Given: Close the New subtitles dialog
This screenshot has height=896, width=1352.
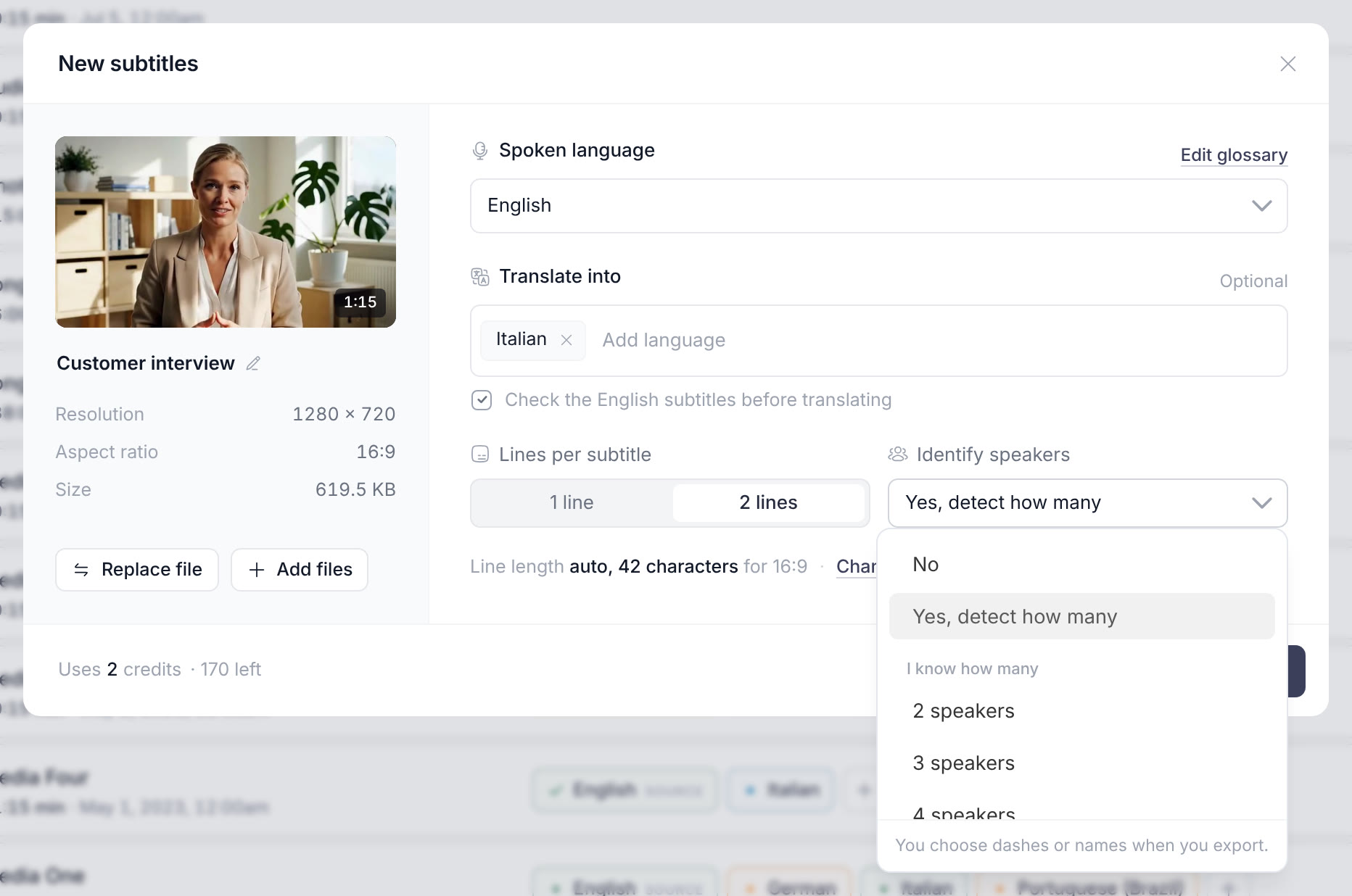Looking at the screenshot, I should (1287, 64).
